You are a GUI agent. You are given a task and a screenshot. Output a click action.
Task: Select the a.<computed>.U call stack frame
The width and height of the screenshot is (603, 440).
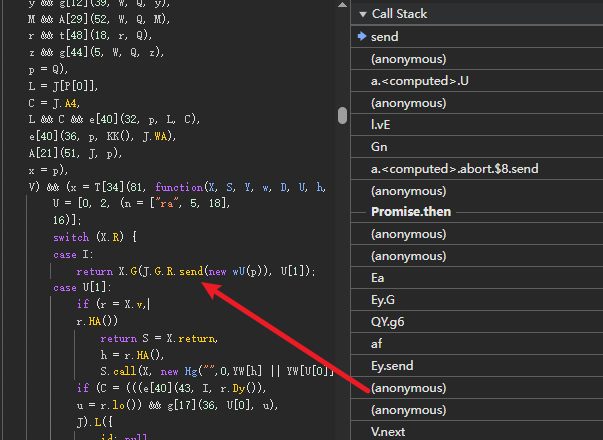(x=477, y=81)
